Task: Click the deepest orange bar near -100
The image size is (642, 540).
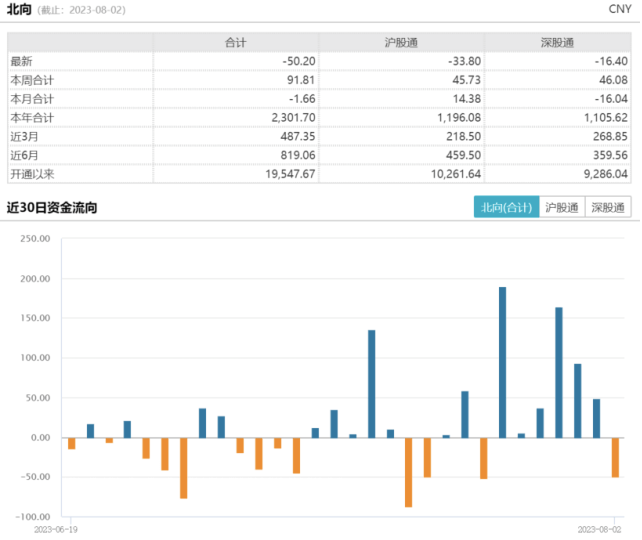Action: coord(409,472)
